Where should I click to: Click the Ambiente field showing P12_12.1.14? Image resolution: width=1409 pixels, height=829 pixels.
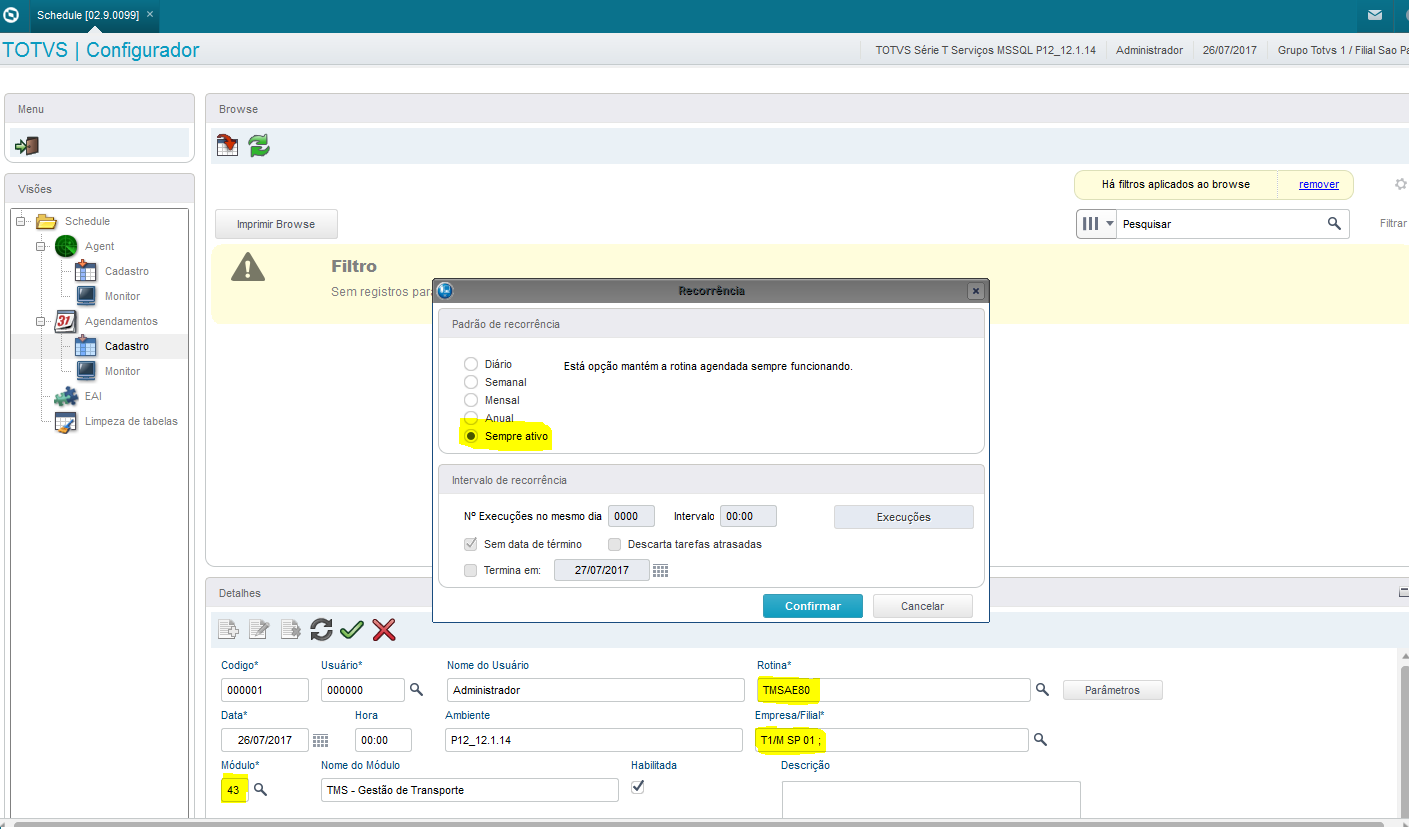pos(594,740)
